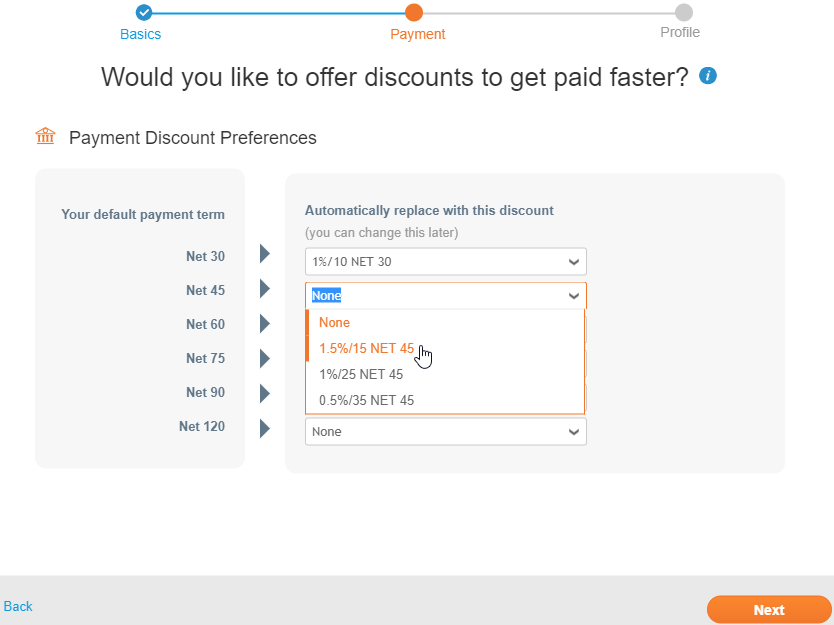This screenshot has height=625, width=834.
Task: Click the Profile step label
Action: [680, 32]
